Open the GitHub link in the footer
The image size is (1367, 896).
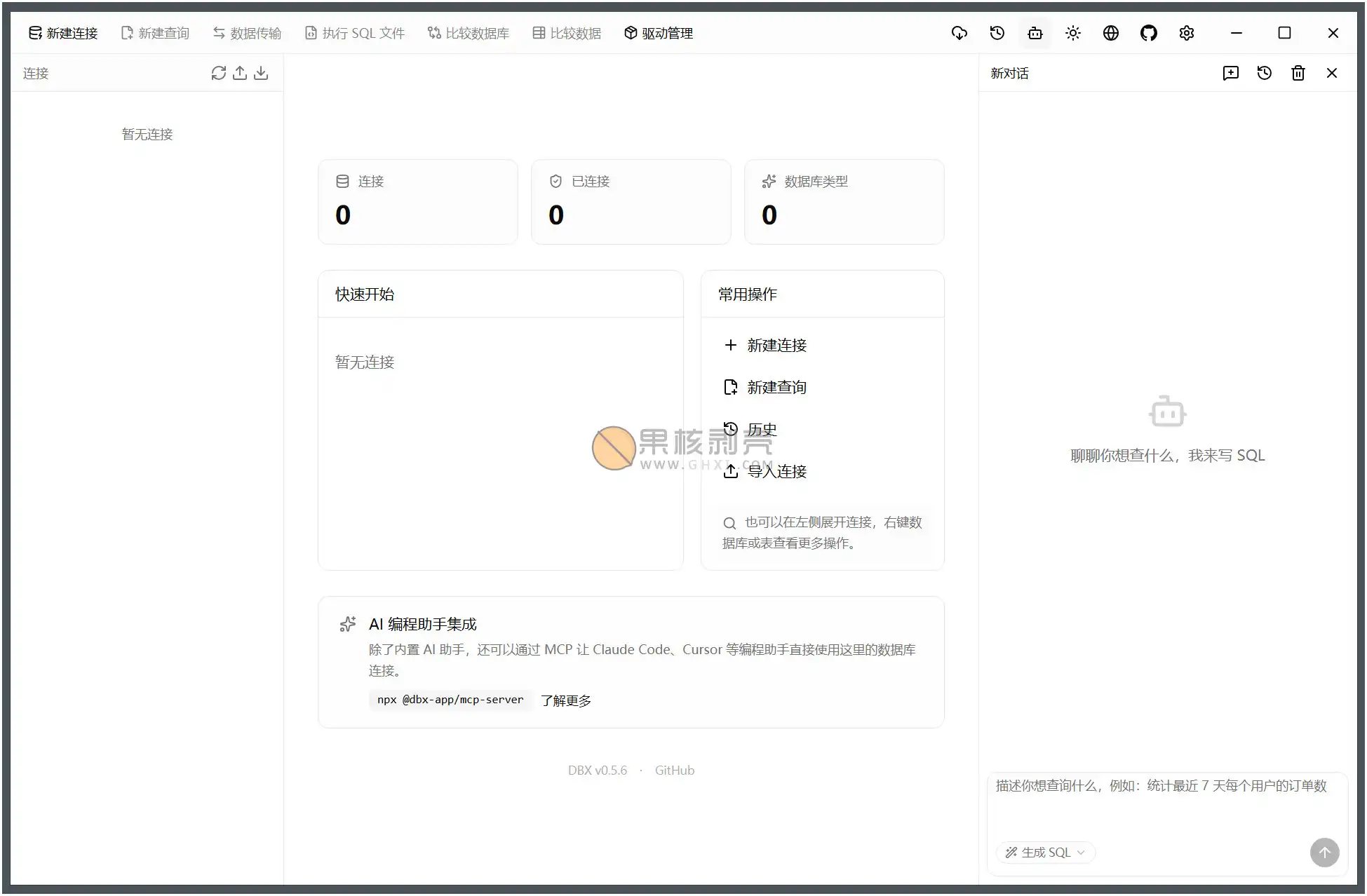click(x=675, y=771)
